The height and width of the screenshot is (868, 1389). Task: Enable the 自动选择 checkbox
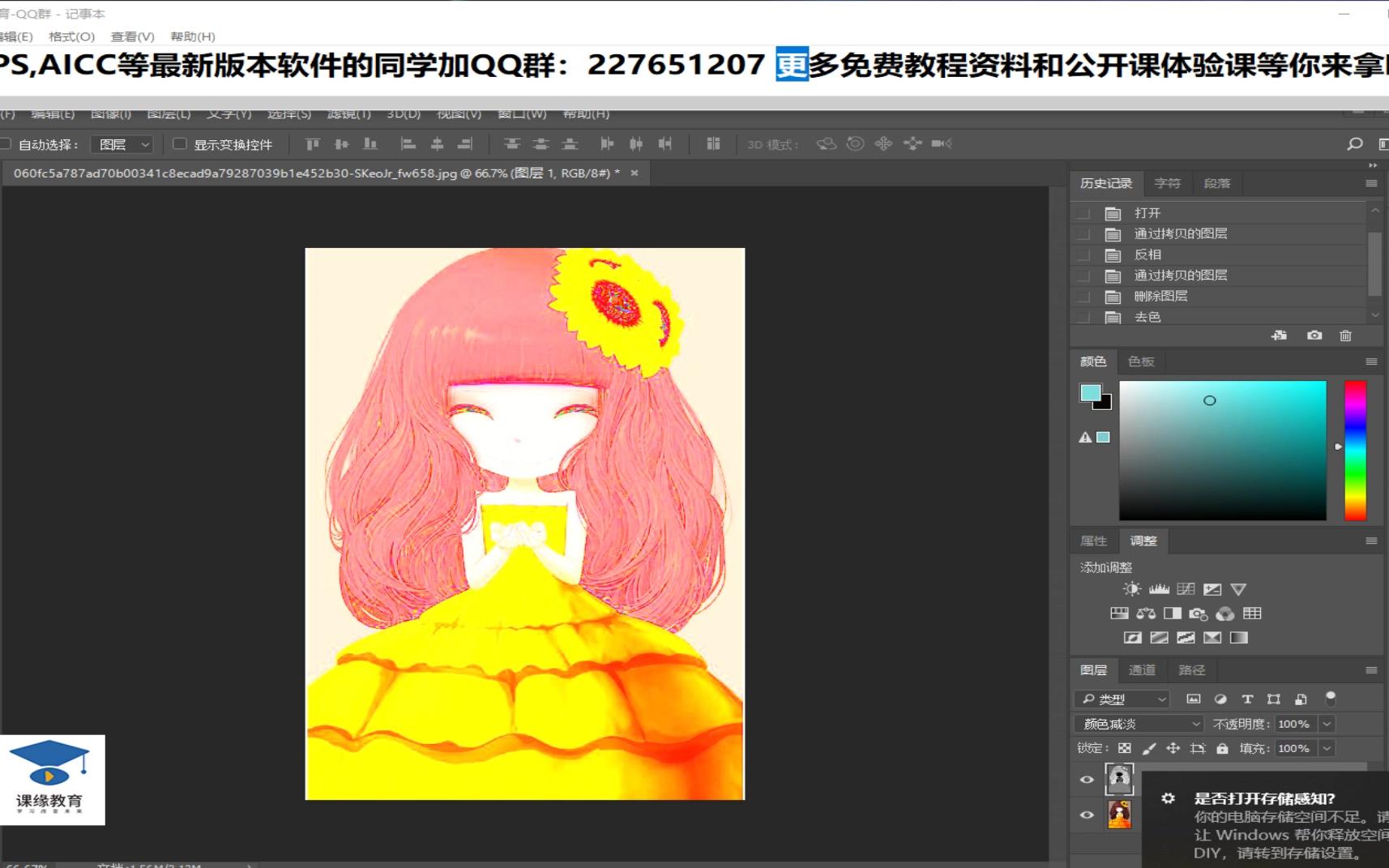coord(6,143)
